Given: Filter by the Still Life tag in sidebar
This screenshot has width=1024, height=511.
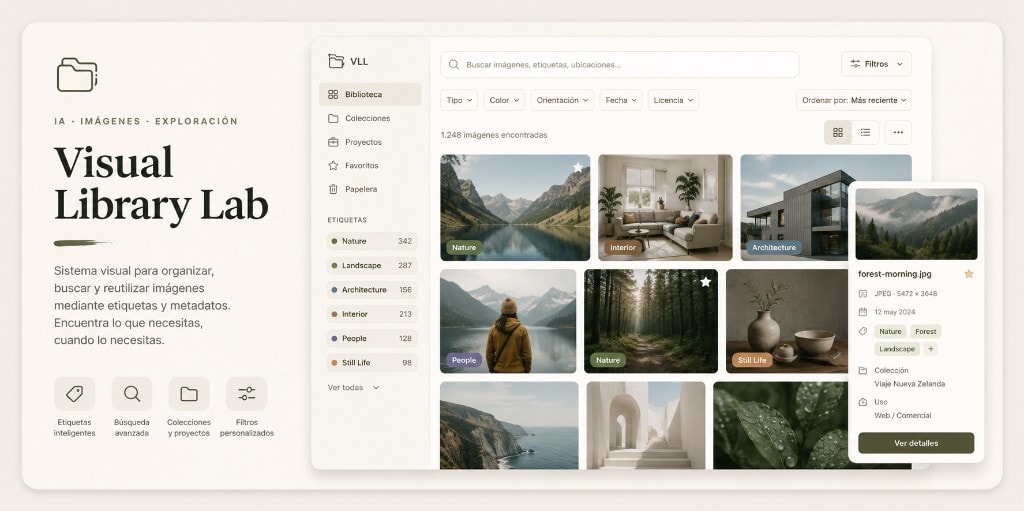Looking at the screenshot, I should (x=372, y=363).
